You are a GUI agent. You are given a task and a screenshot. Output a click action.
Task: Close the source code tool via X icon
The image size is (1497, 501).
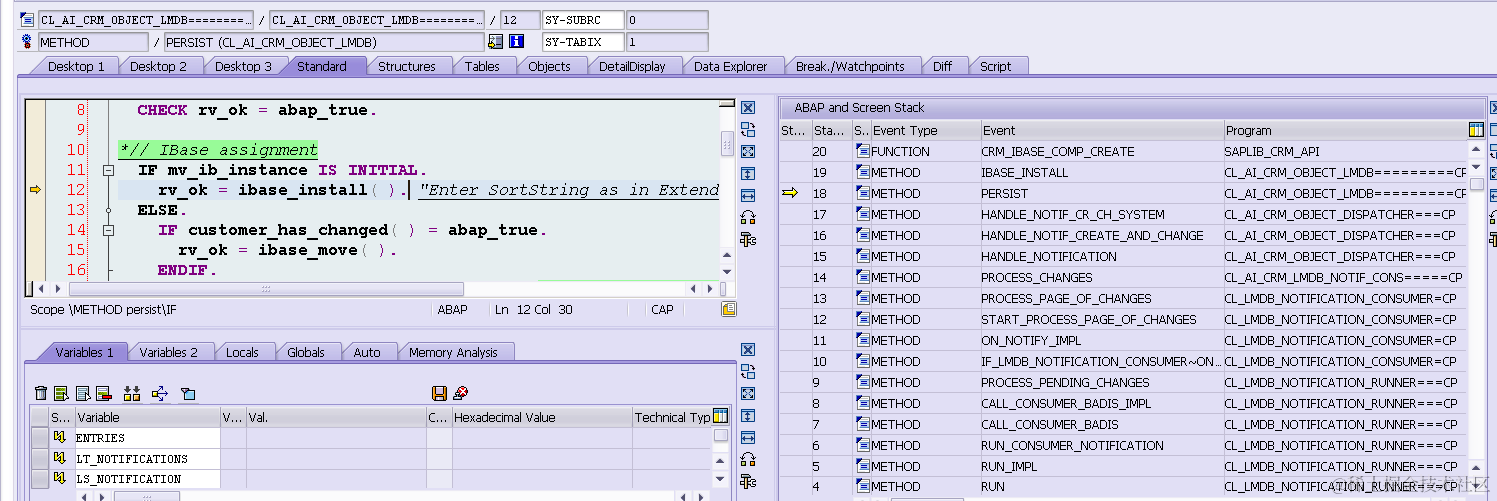tap(748, 108)
